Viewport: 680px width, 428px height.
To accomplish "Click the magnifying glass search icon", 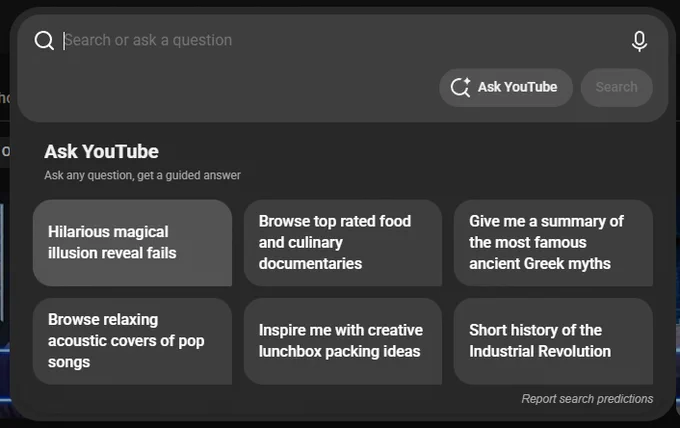I will [44, 40].
